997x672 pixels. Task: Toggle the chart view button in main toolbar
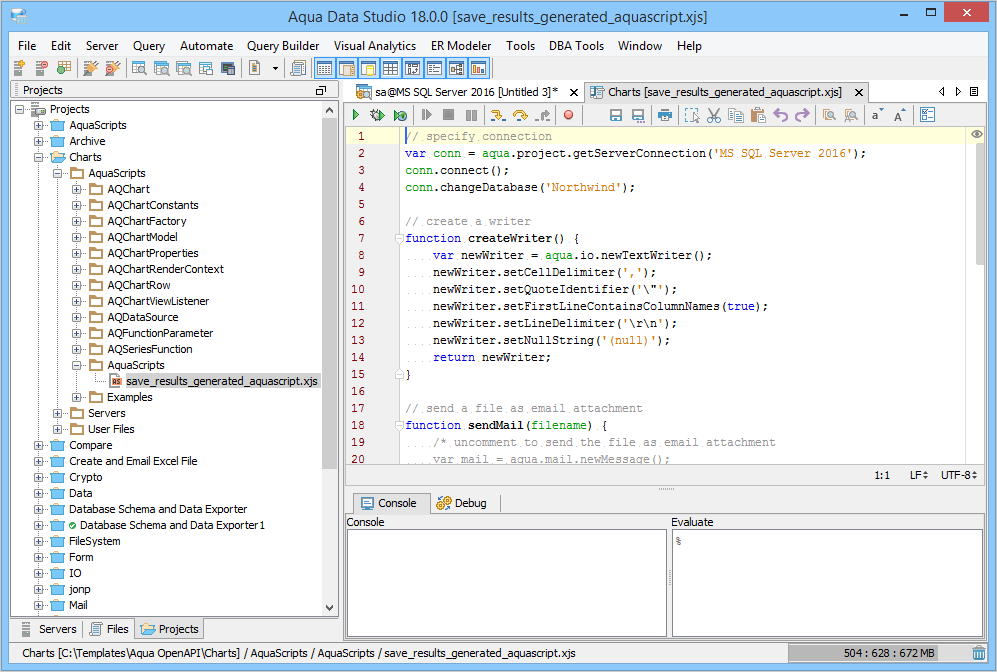(479, 68)
